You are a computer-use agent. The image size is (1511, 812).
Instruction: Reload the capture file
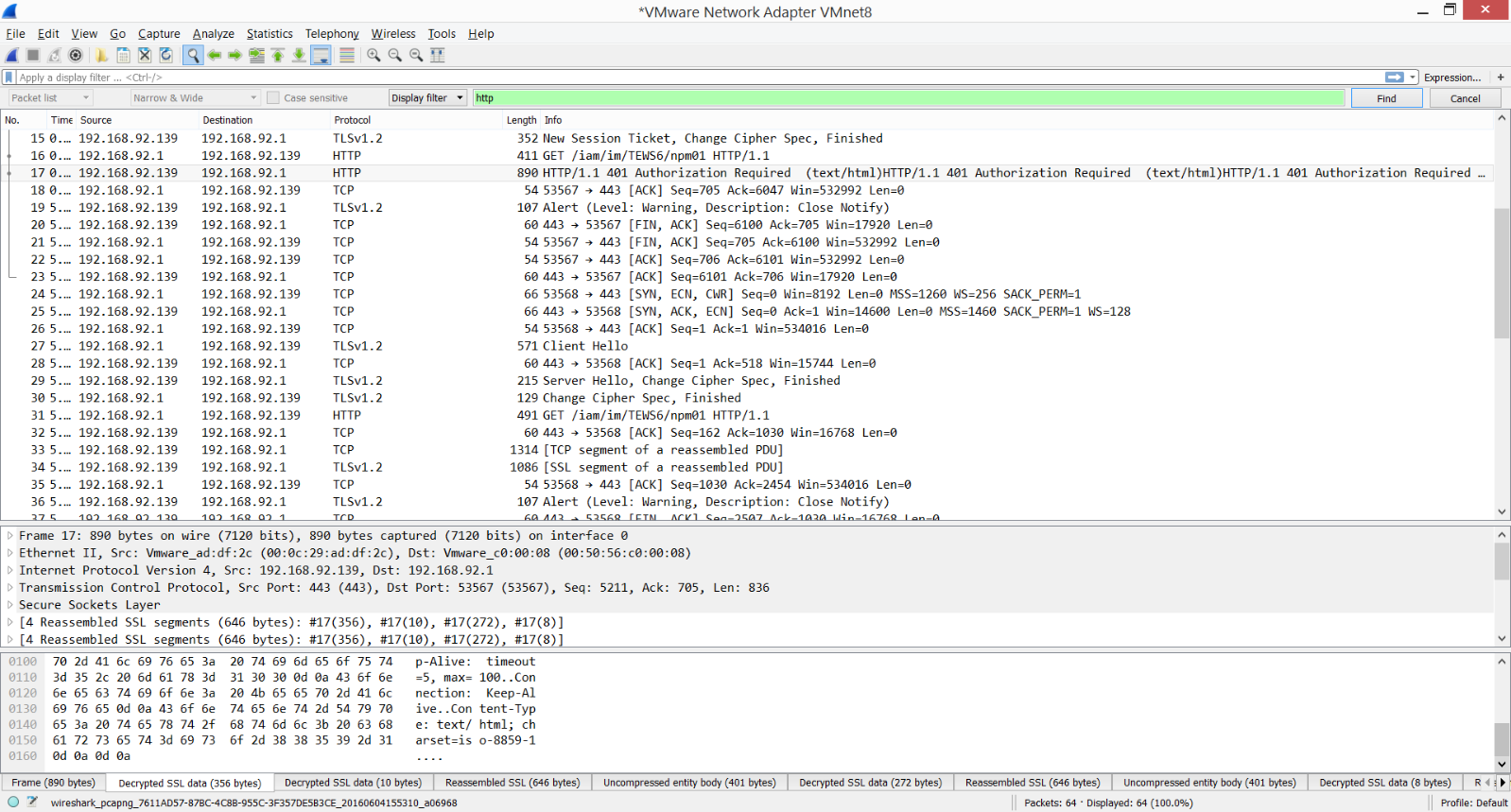point(166,56)
